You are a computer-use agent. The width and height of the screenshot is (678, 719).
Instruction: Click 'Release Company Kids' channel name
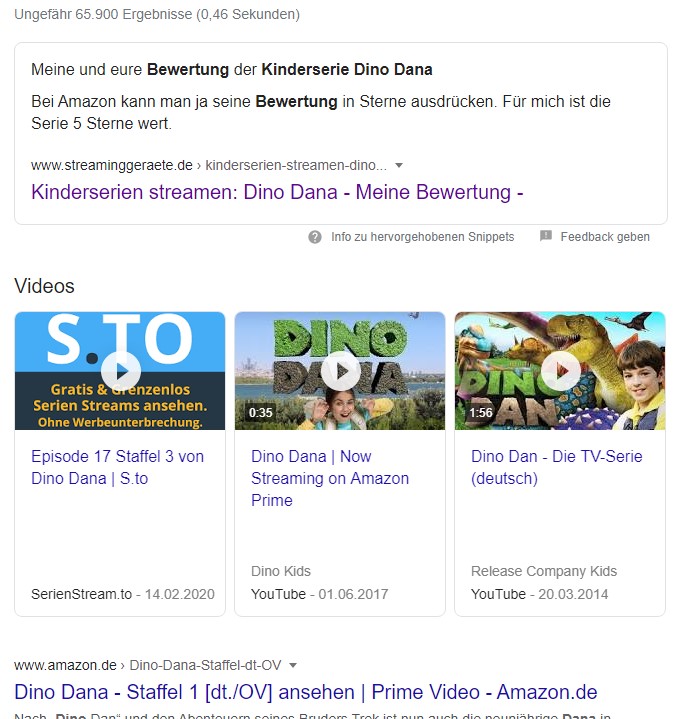point(544,571)
